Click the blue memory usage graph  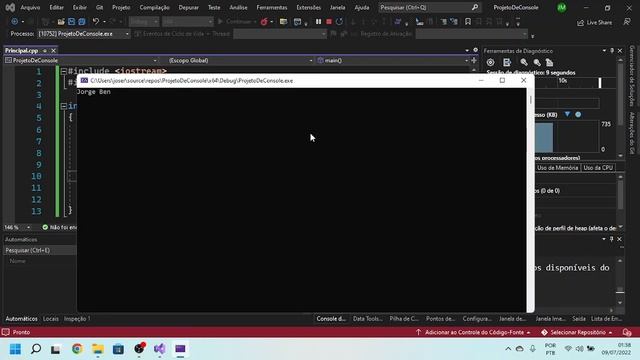[544, 138]
